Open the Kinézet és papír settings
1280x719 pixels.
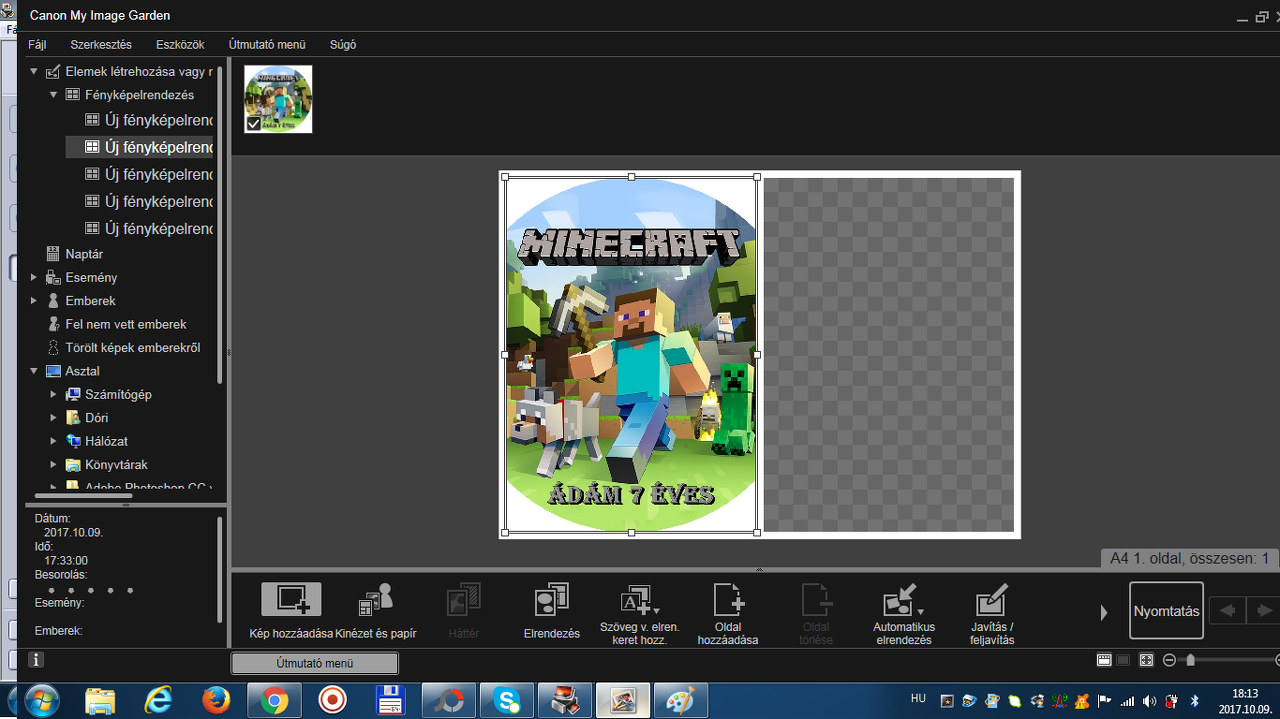376,611
